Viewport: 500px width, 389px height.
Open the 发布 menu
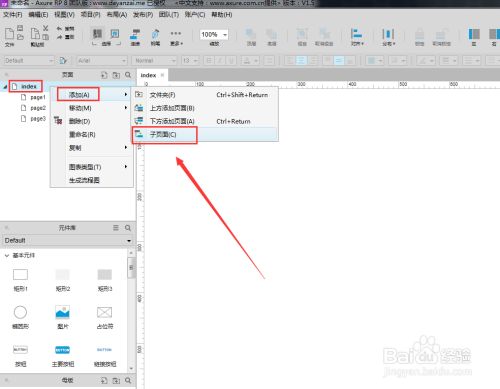point(143,14)
